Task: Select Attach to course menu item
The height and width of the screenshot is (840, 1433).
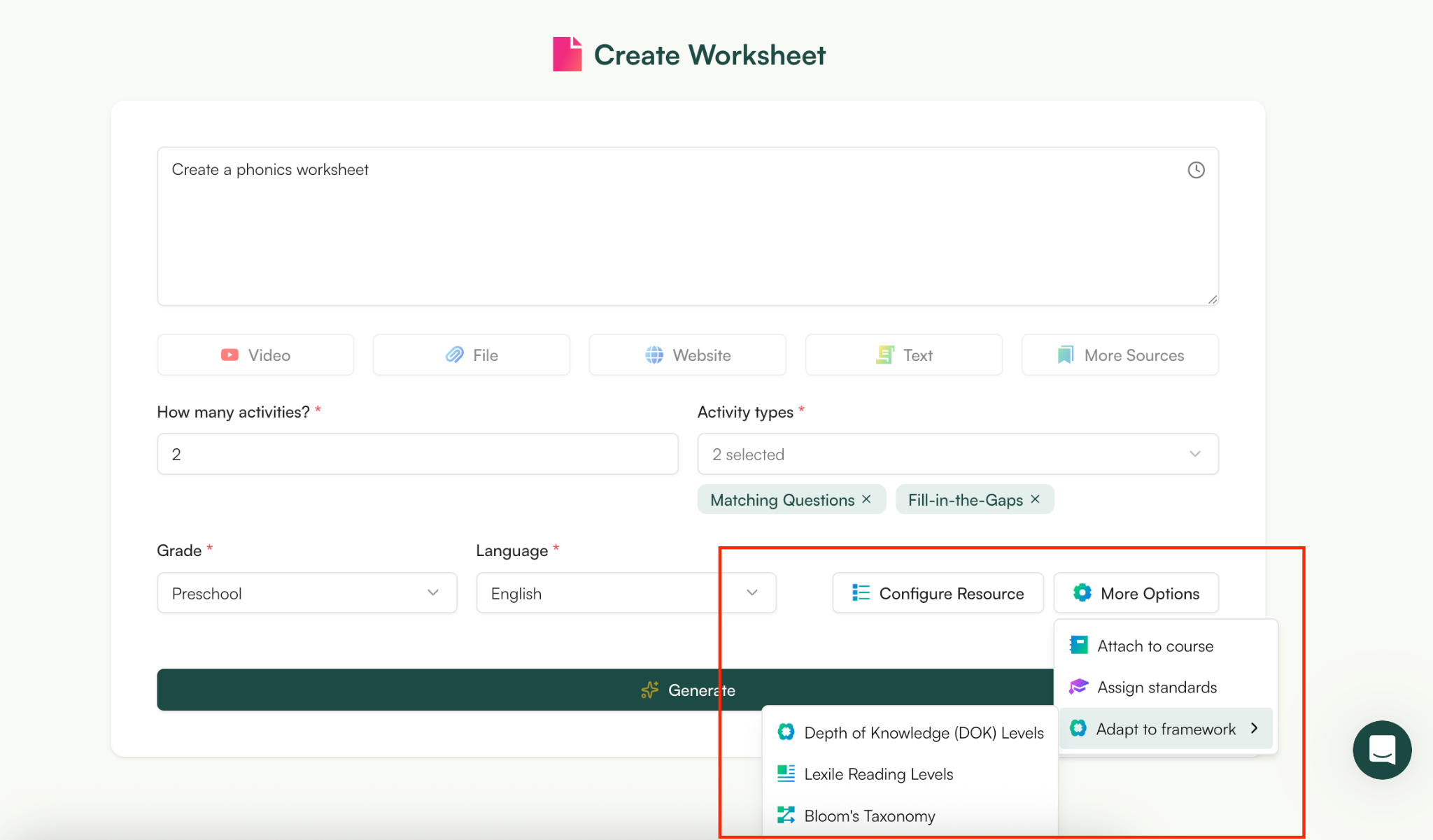Action: (1155, 646)
